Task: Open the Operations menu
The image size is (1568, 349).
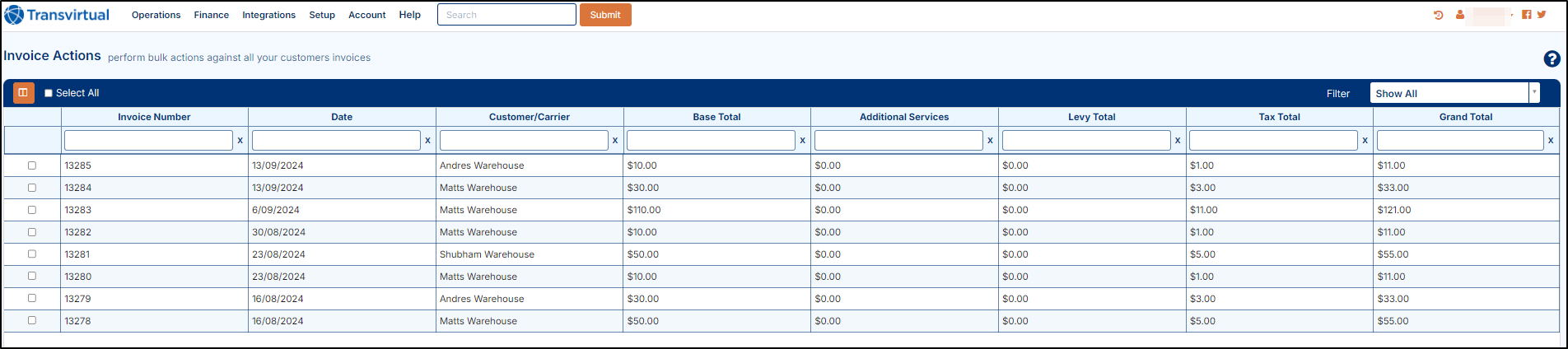Action: [156, 15]
